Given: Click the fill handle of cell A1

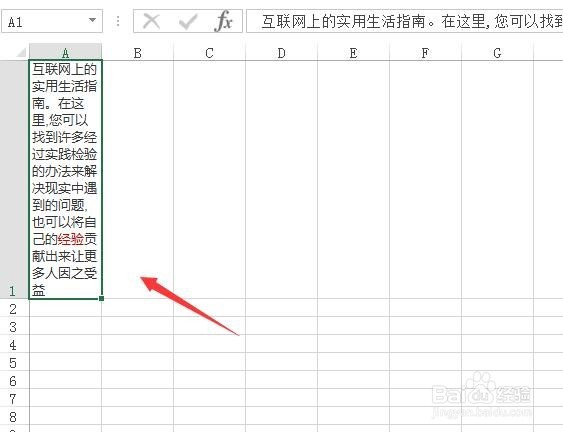Looking at the screenshot, I should click(102, 298).
